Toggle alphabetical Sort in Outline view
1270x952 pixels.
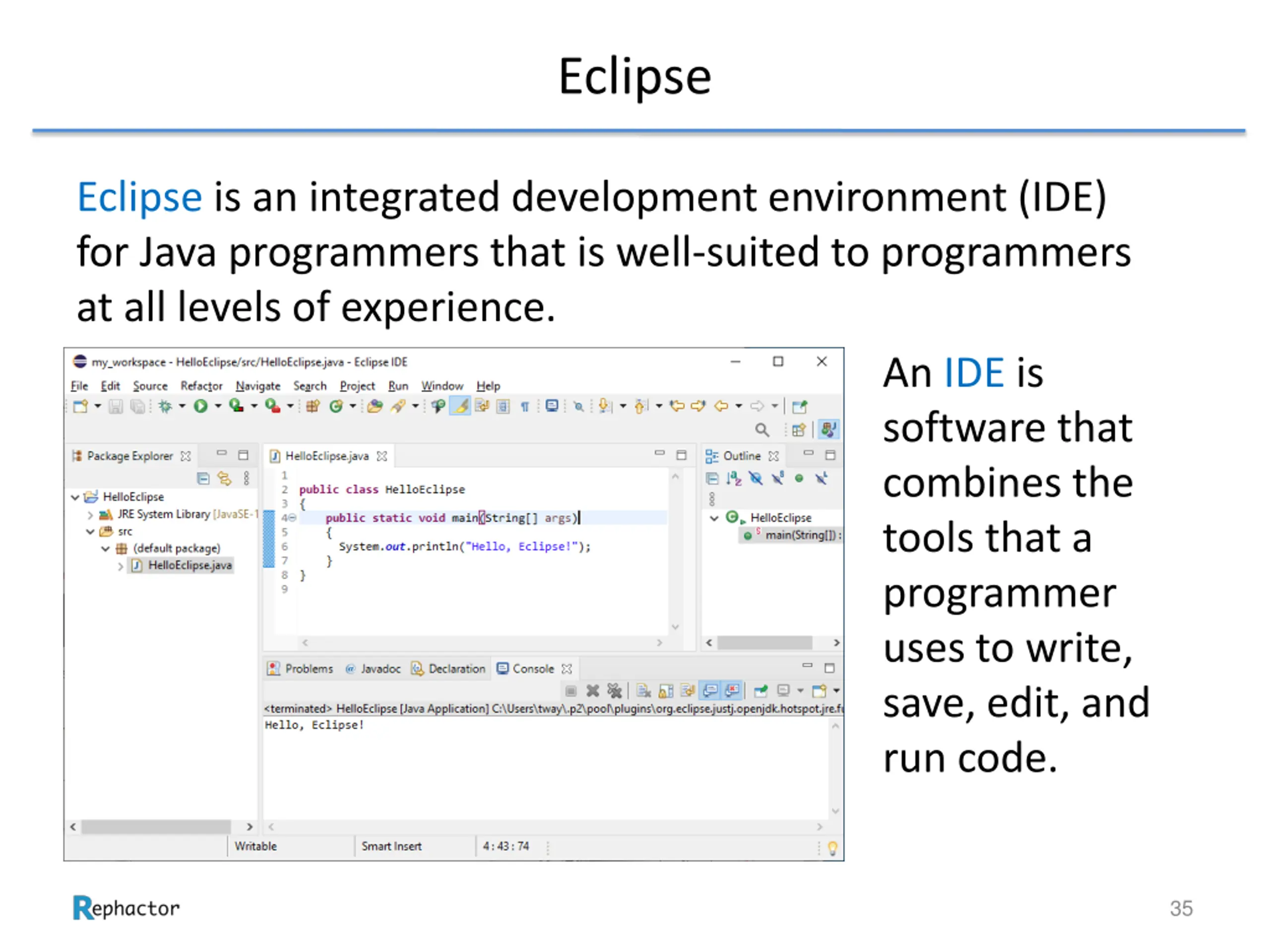click(734, 478)
